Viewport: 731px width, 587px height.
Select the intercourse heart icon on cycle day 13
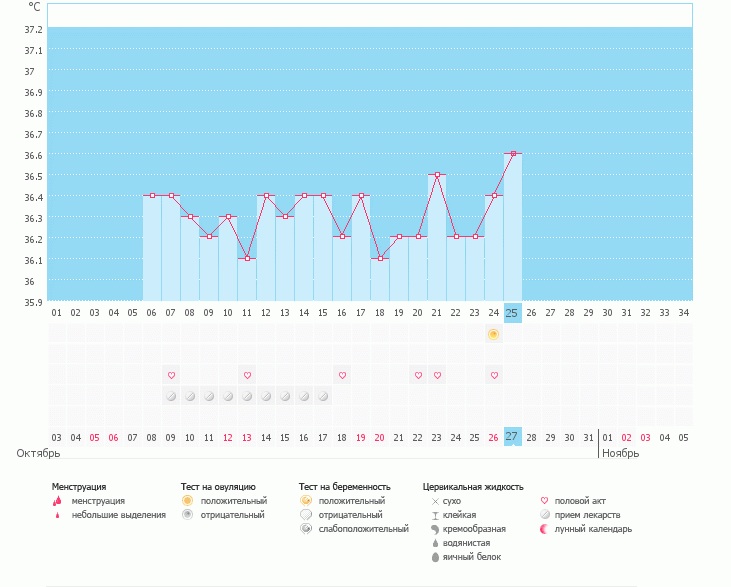[247, 375]
